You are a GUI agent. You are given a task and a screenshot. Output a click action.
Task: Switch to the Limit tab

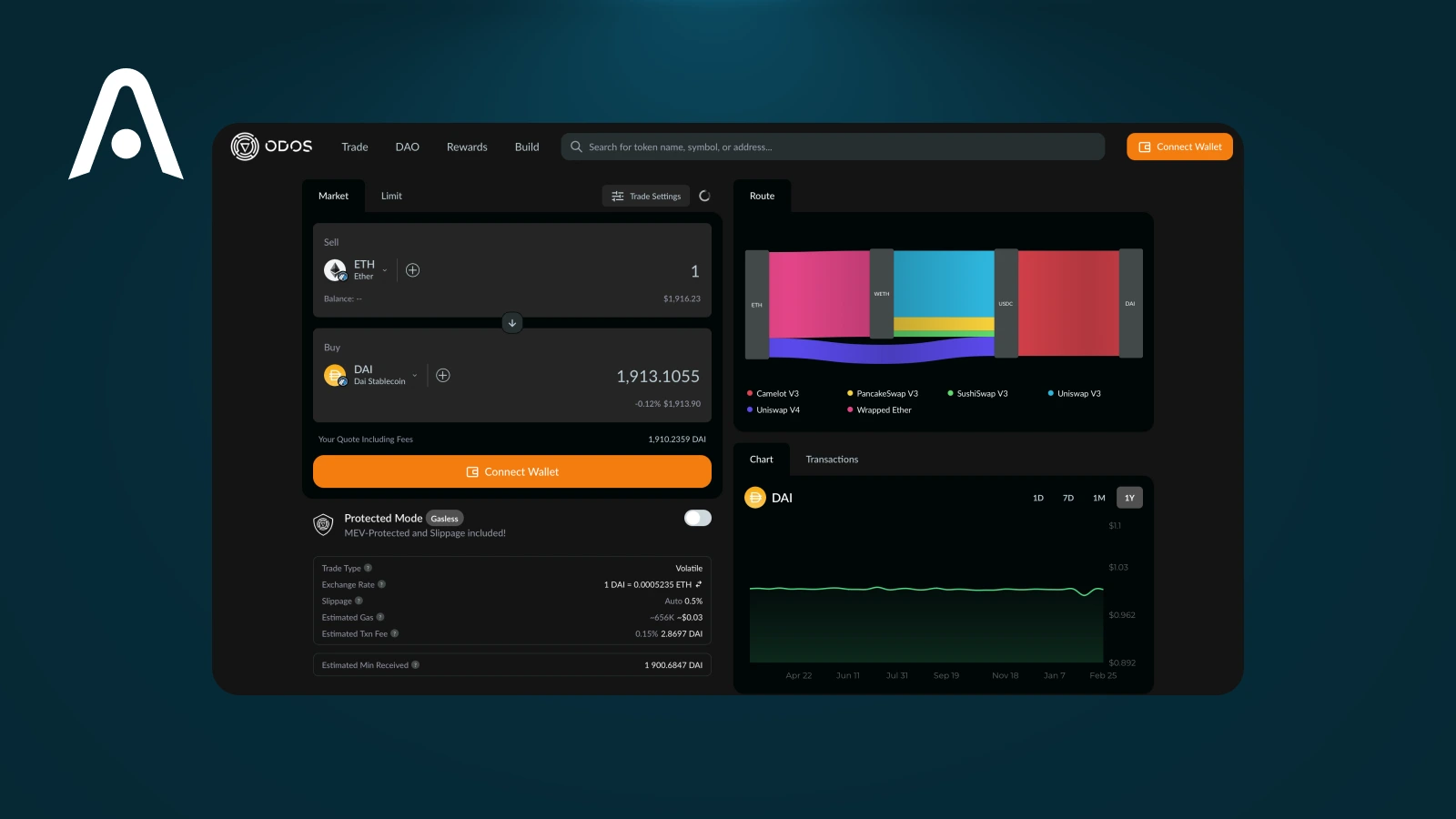391,196
